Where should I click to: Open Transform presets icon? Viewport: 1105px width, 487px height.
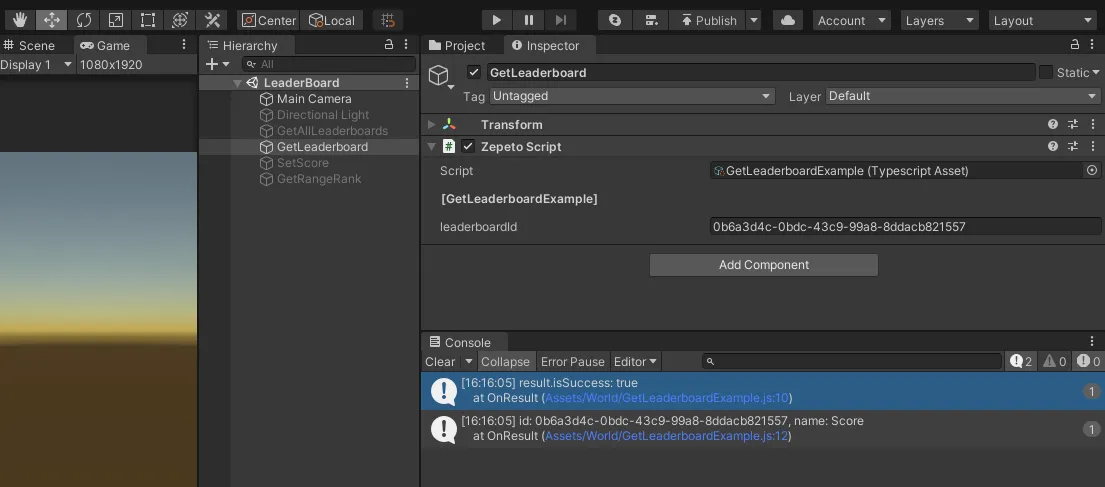[x=1073, y=125]
